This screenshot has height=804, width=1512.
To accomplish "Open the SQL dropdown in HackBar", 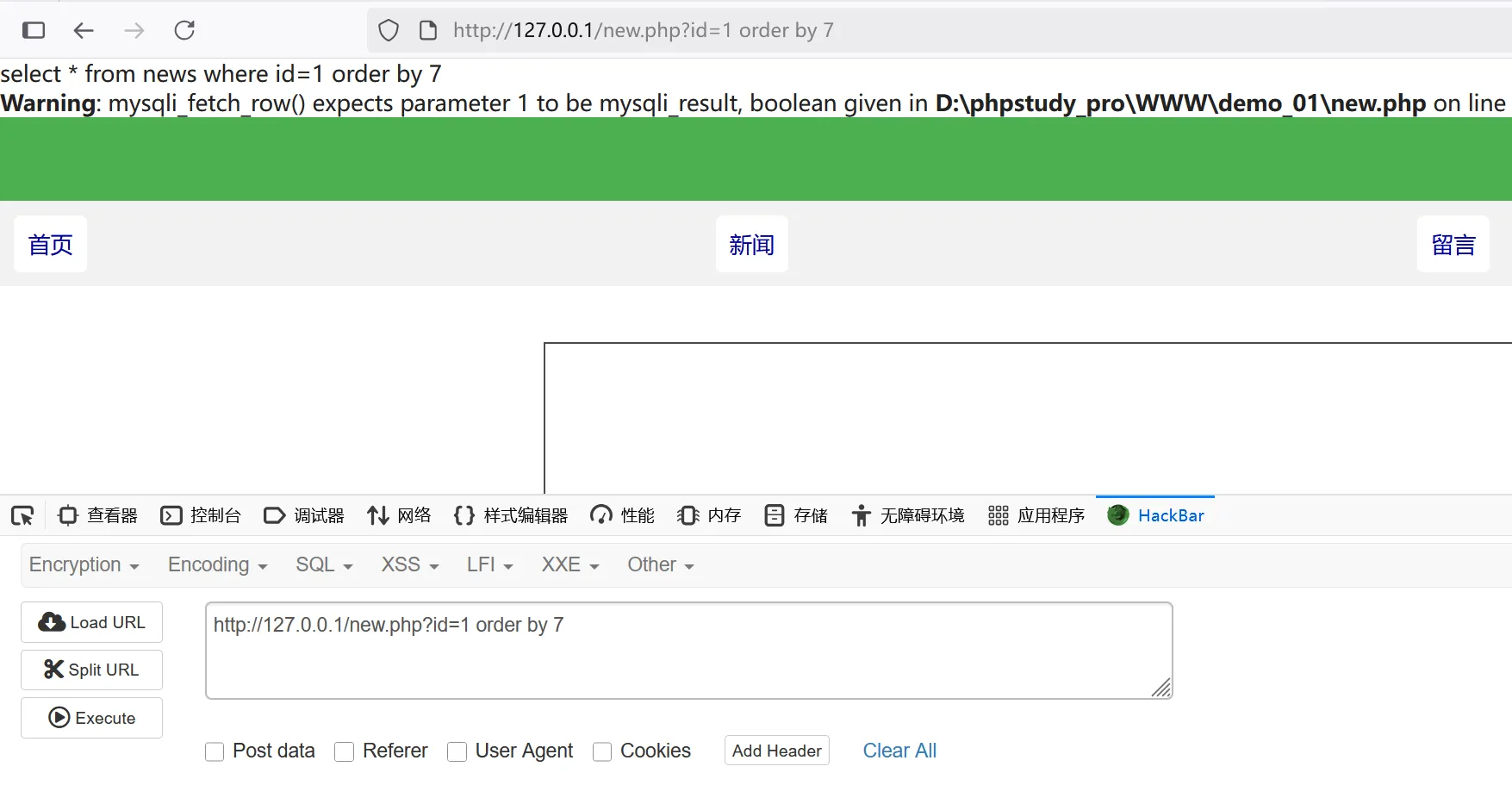I will tap(324, 564).
